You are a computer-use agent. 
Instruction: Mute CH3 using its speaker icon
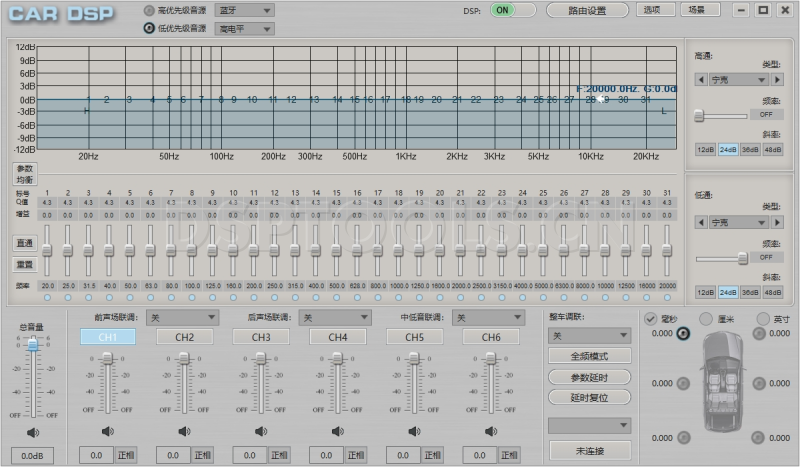coord(261,432)
